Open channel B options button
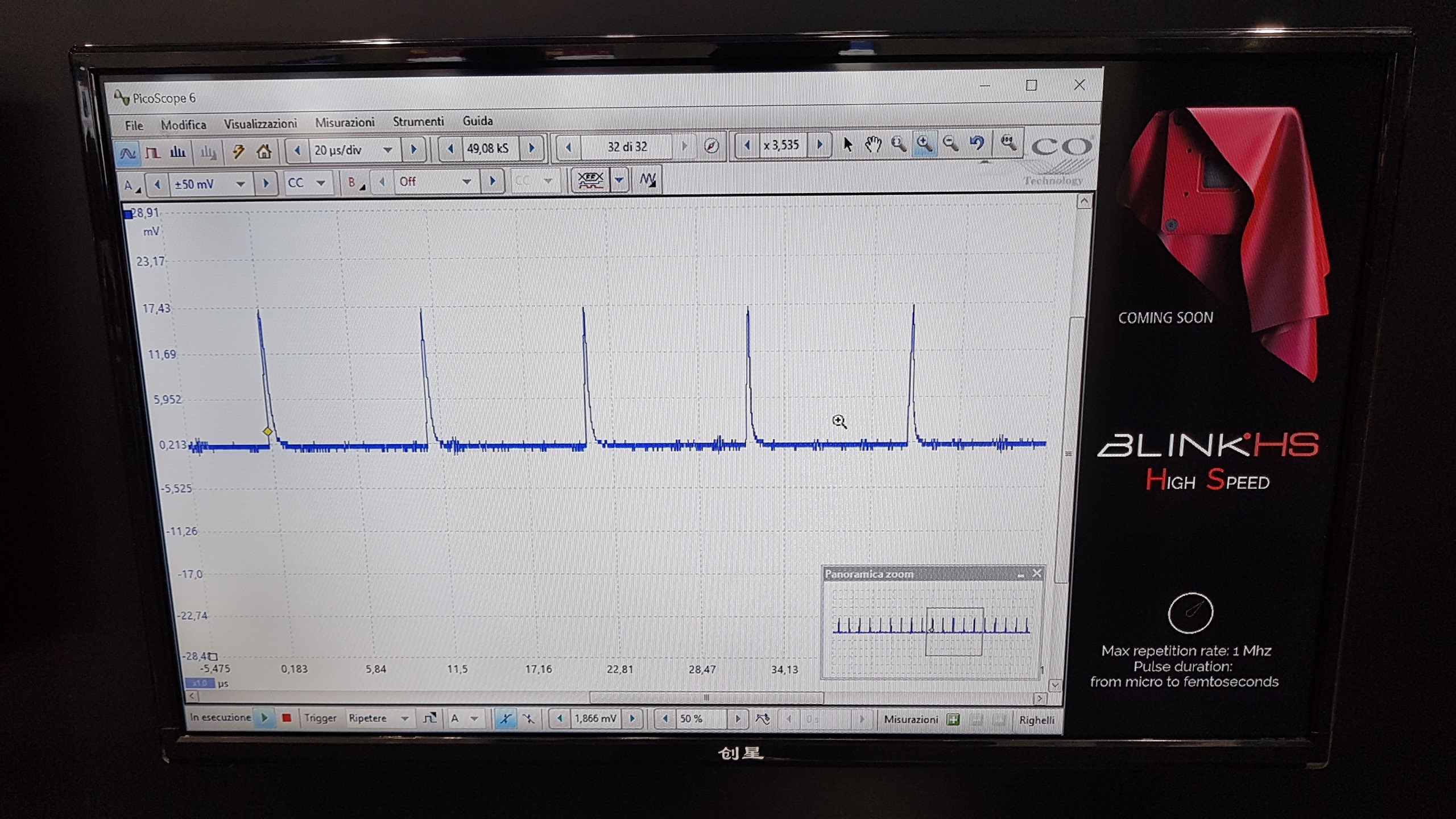Viewport: 1456px width, 819px height. coord(356,183)
